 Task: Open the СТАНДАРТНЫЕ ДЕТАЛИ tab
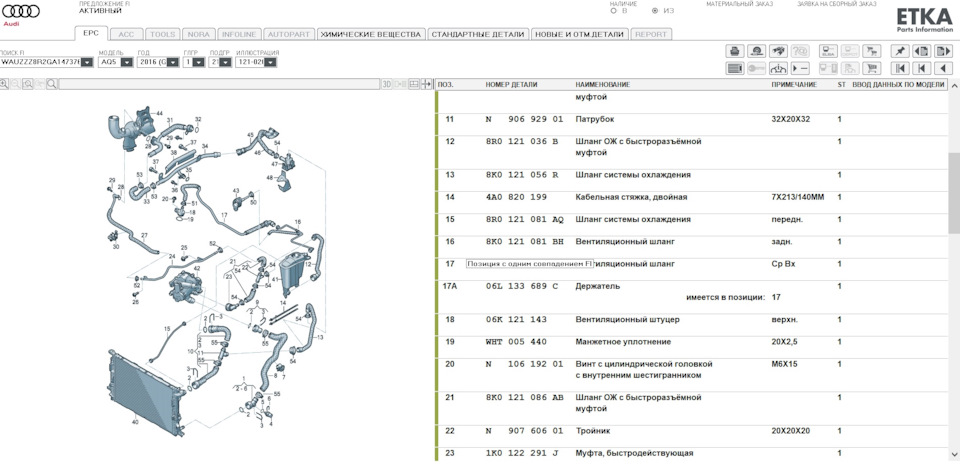coord(477,34)
